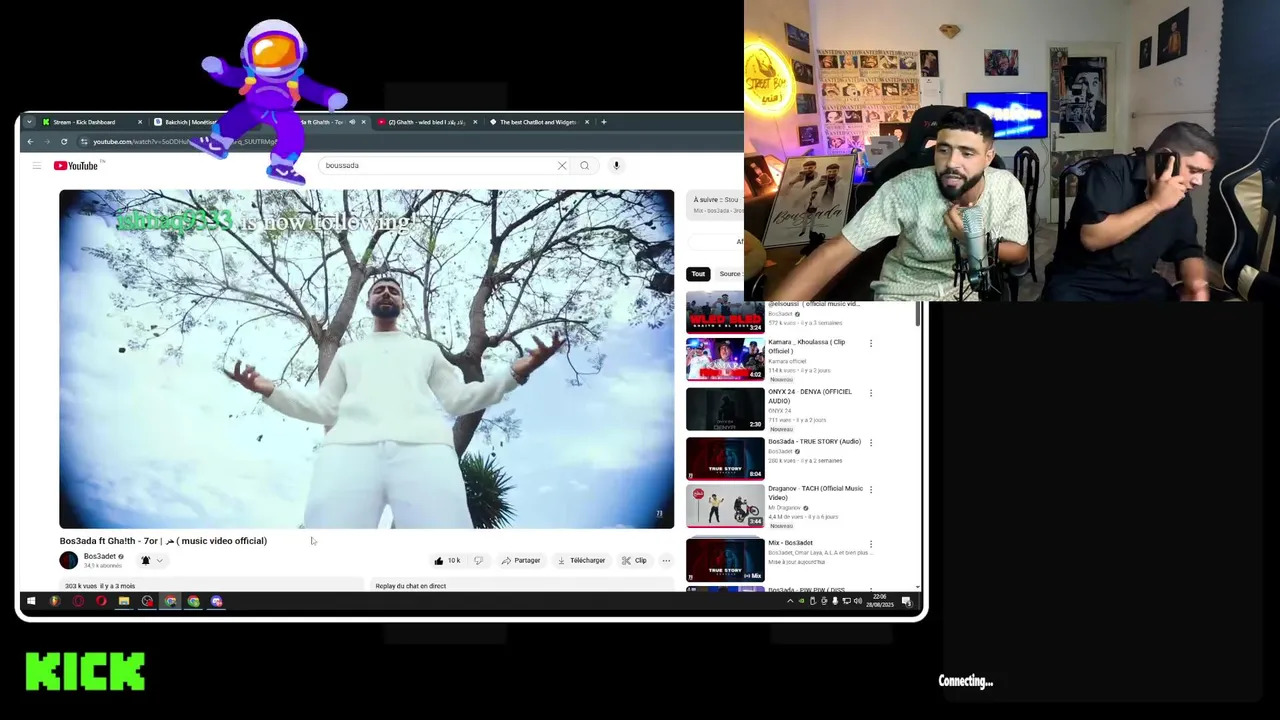
Task: Open the tab search dropdown
Action: click(29, 122)
